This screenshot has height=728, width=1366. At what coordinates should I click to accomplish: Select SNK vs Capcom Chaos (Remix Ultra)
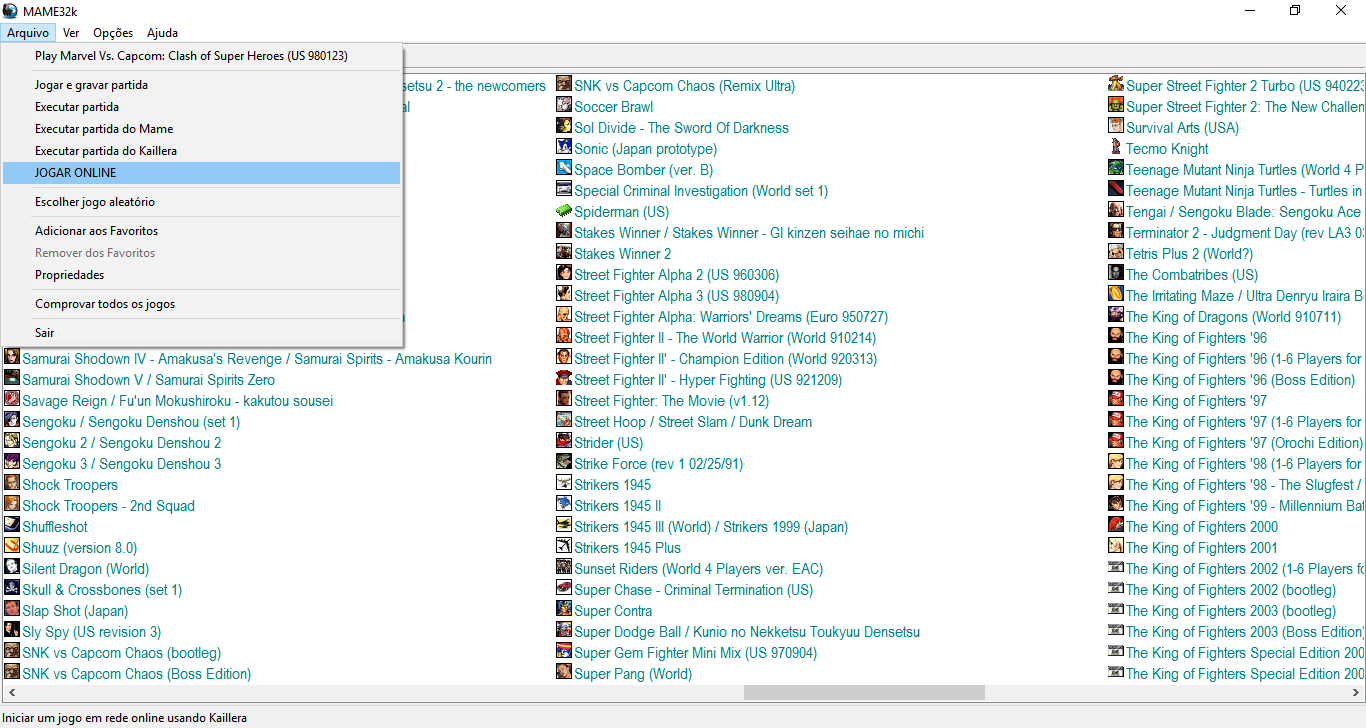pyautogui.click(x=685, y=86)
